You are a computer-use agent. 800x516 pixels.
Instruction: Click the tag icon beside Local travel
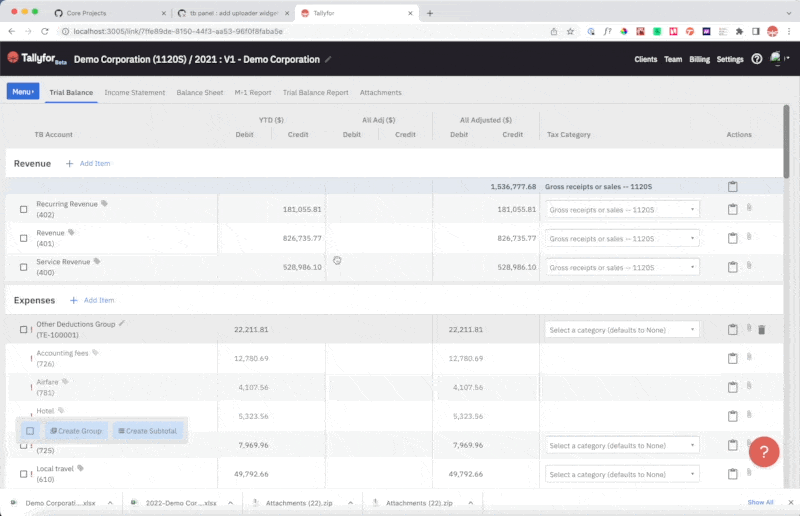pos(80,468)
